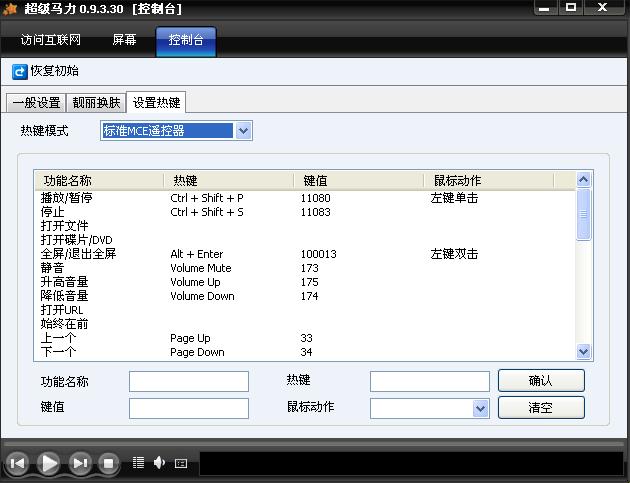Click the 左键双击 mouse action cell
The height and width of the screenshot is (483, 630).
[454, 254]
